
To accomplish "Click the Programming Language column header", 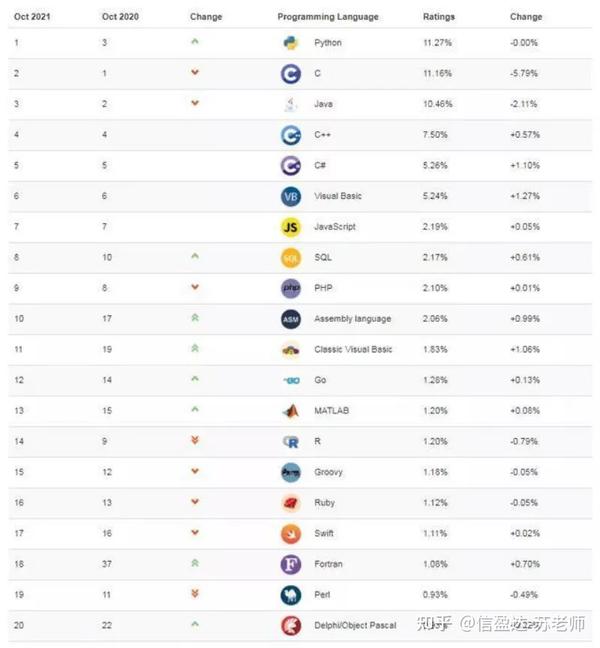I will click(x=328, y=17).
